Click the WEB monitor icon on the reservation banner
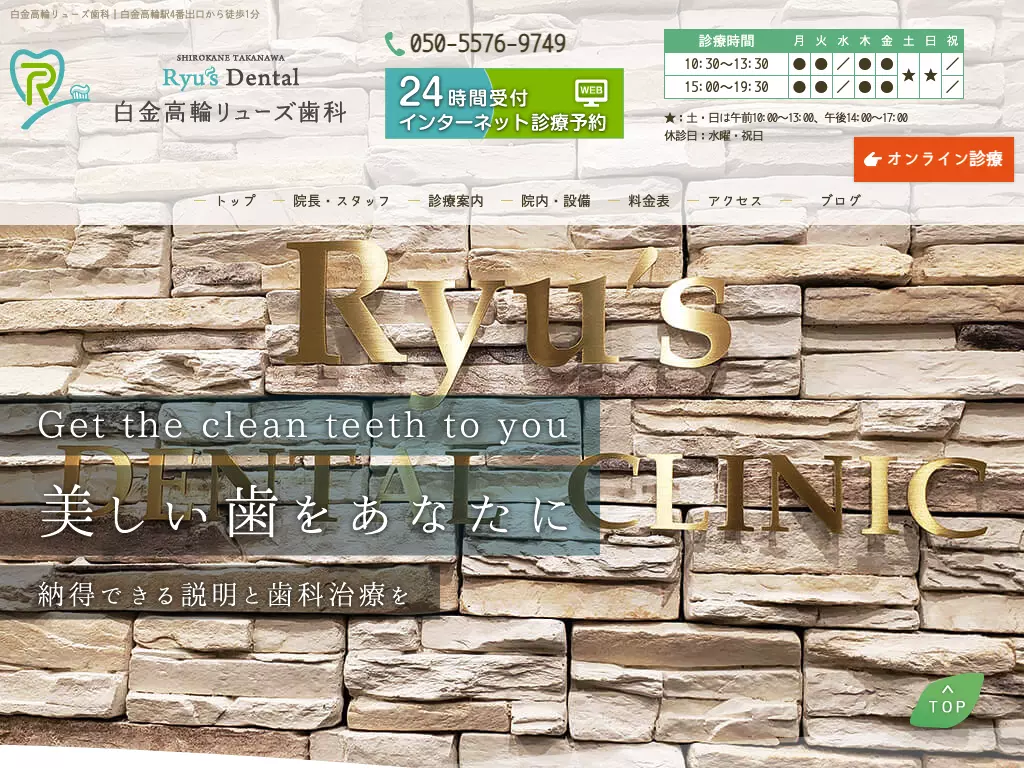Viewport: 1024px width, 768px height. pyautogui.click(x=591, y=93)
